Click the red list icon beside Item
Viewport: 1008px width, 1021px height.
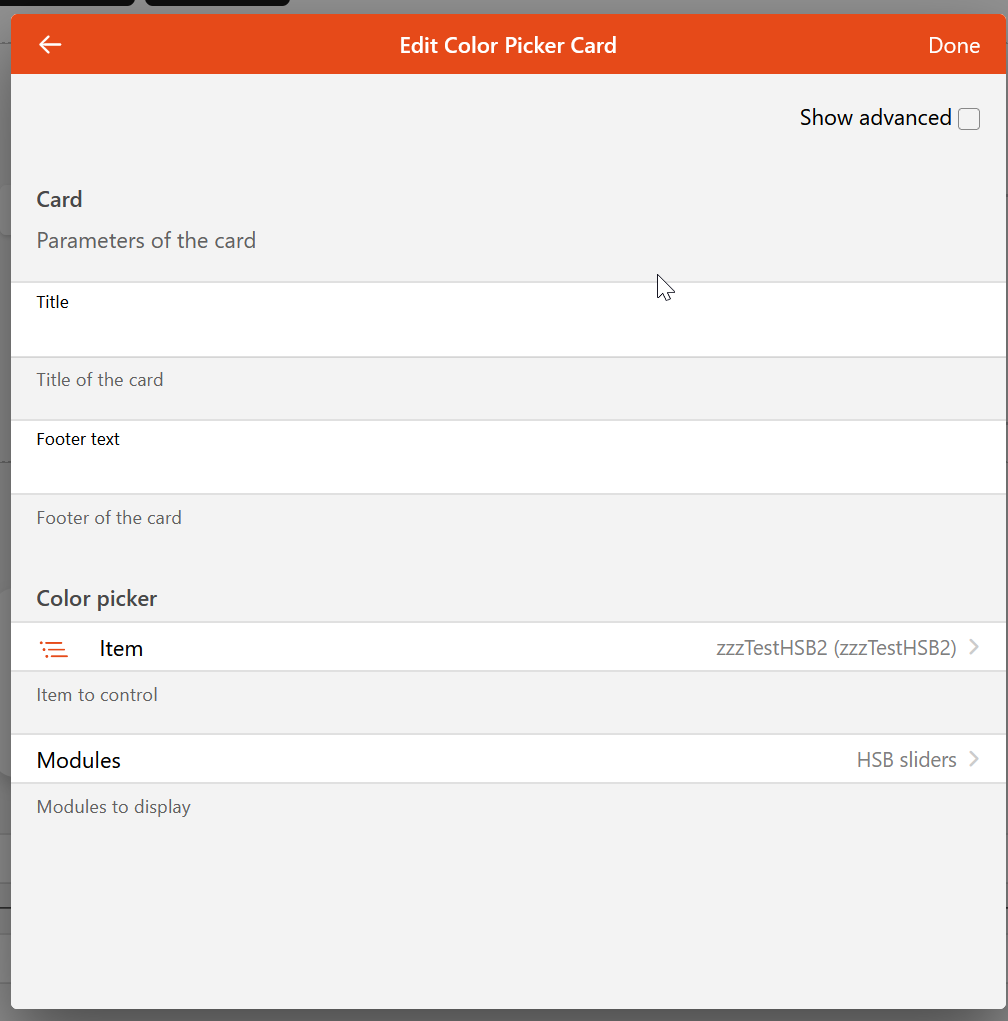(54, 649)
